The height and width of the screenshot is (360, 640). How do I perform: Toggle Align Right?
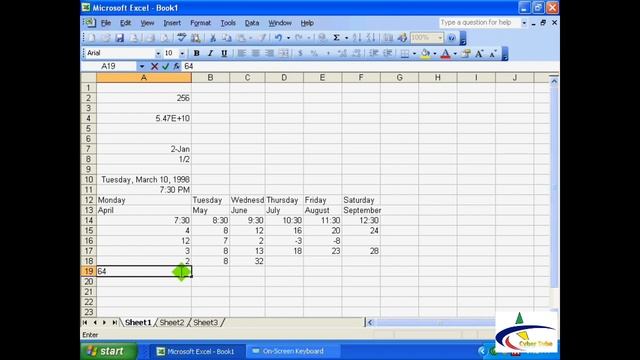[x=269, y=53]
